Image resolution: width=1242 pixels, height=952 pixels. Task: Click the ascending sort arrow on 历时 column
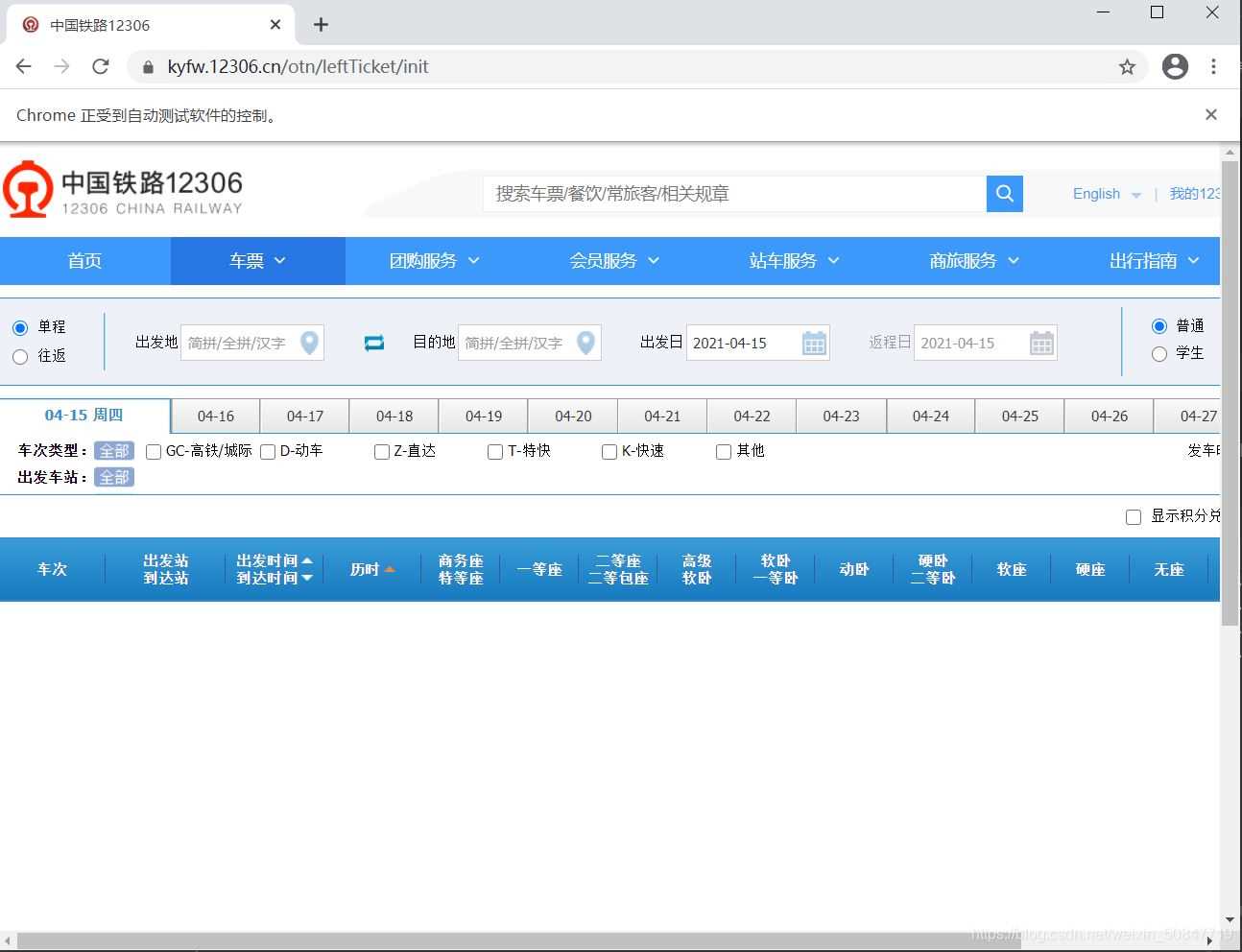pos(391,568)
